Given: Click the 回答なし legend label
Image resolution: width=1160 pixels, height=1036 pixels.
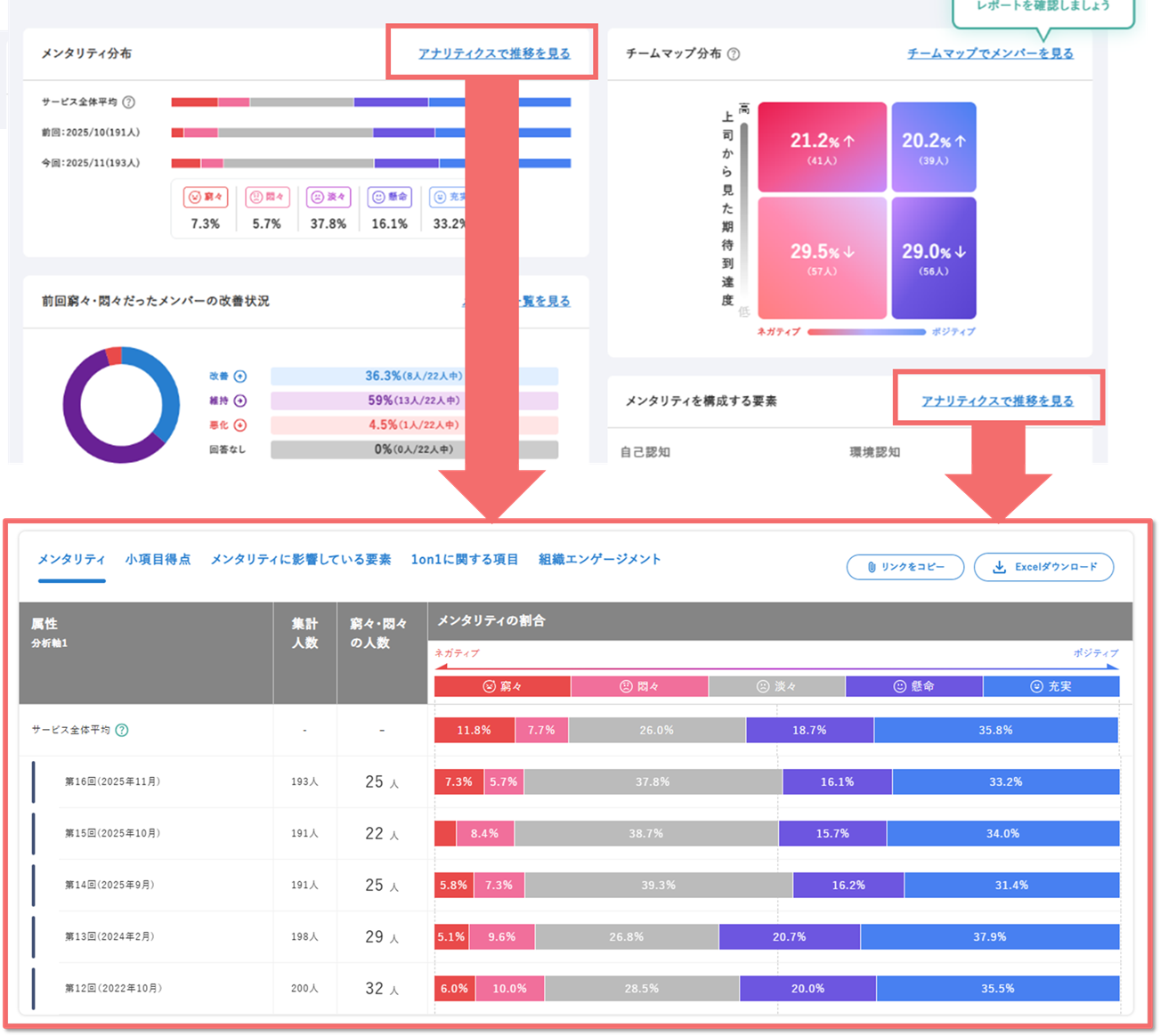Looking at the screenshot, I should [227, 449].
